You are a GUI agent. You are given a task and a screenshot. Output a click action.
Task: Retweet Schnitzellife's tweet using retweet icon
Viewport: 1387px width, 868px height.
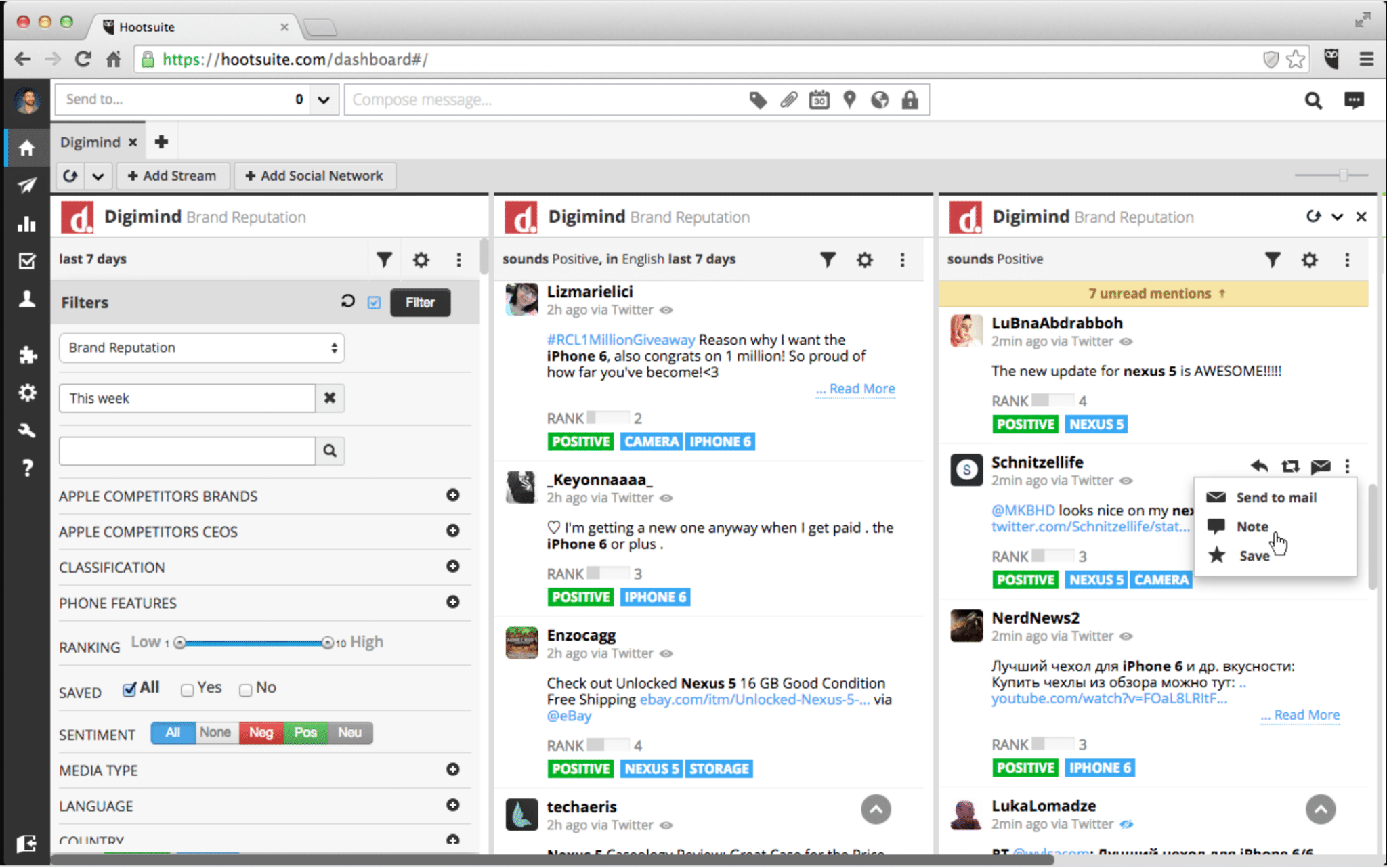[1290, 466]
